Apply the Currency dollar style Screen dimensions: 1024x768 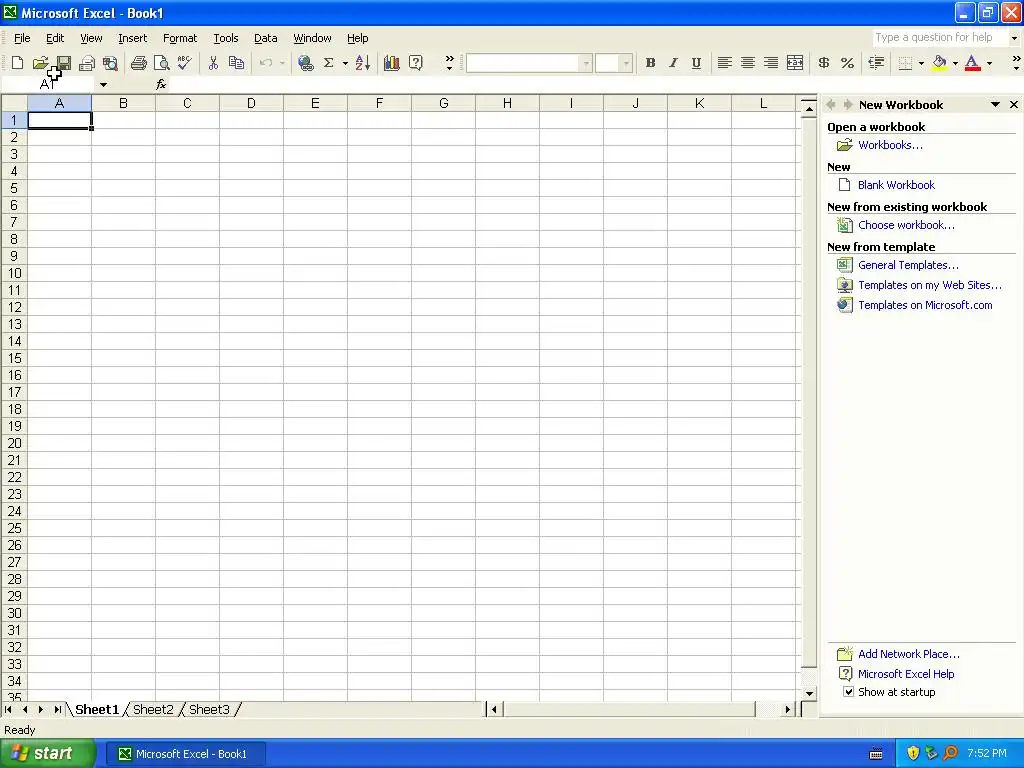click(824, 63)
